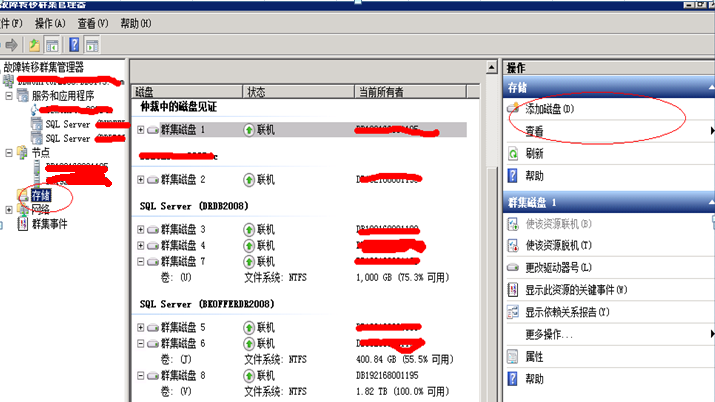
Task: Click the up-one-level folder toolbar icon
Action: pyautogui.click(x=35, y=44)
